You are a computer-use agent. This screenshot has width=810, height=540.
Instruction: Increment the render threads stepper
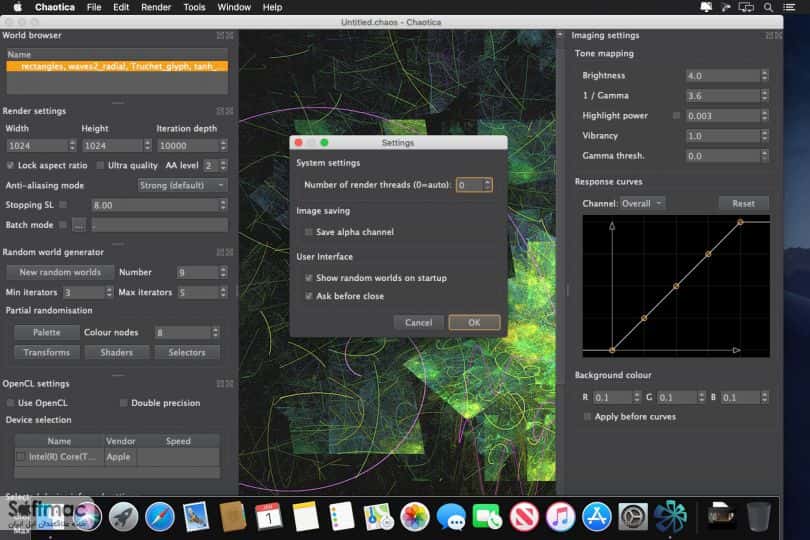[x=487, y=181]
